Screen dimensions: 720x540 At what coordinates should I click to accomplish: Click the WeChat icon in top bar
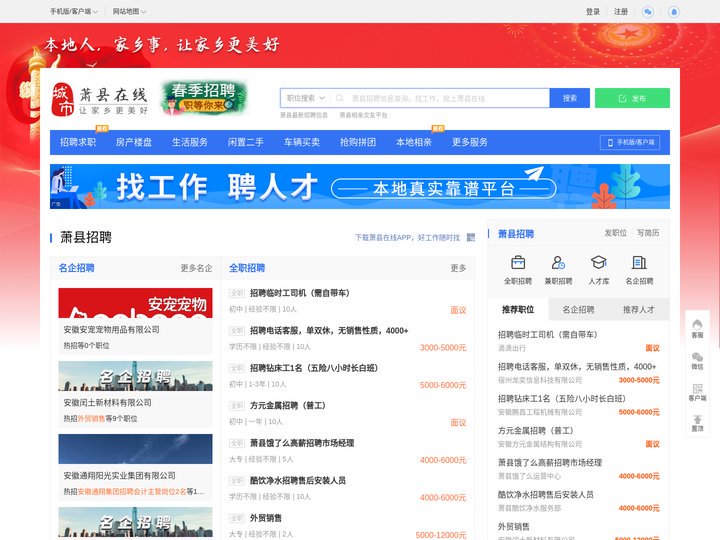pos(648,11)
